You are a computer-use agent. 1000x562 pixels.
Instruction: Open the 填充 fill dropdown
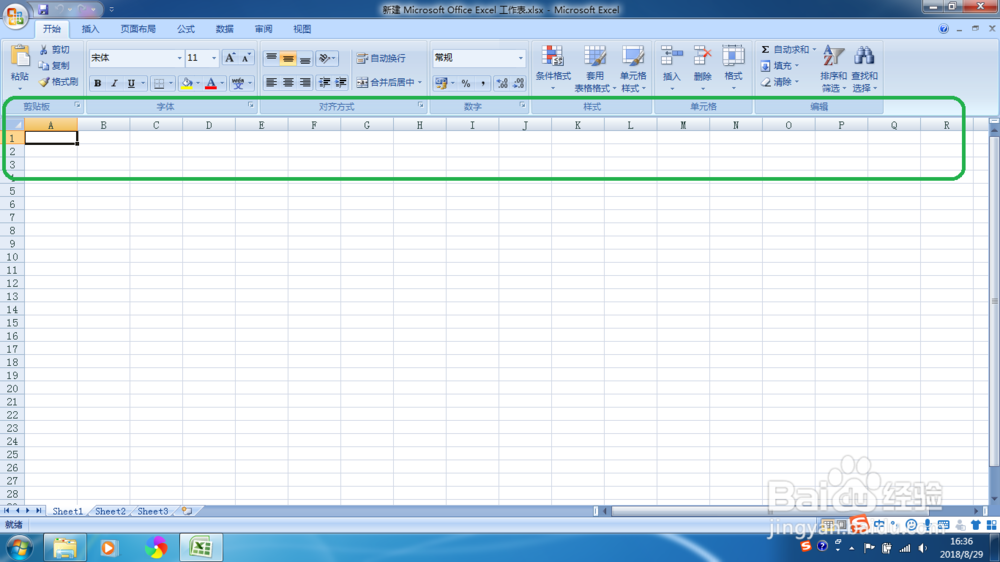tap(779, 65)
